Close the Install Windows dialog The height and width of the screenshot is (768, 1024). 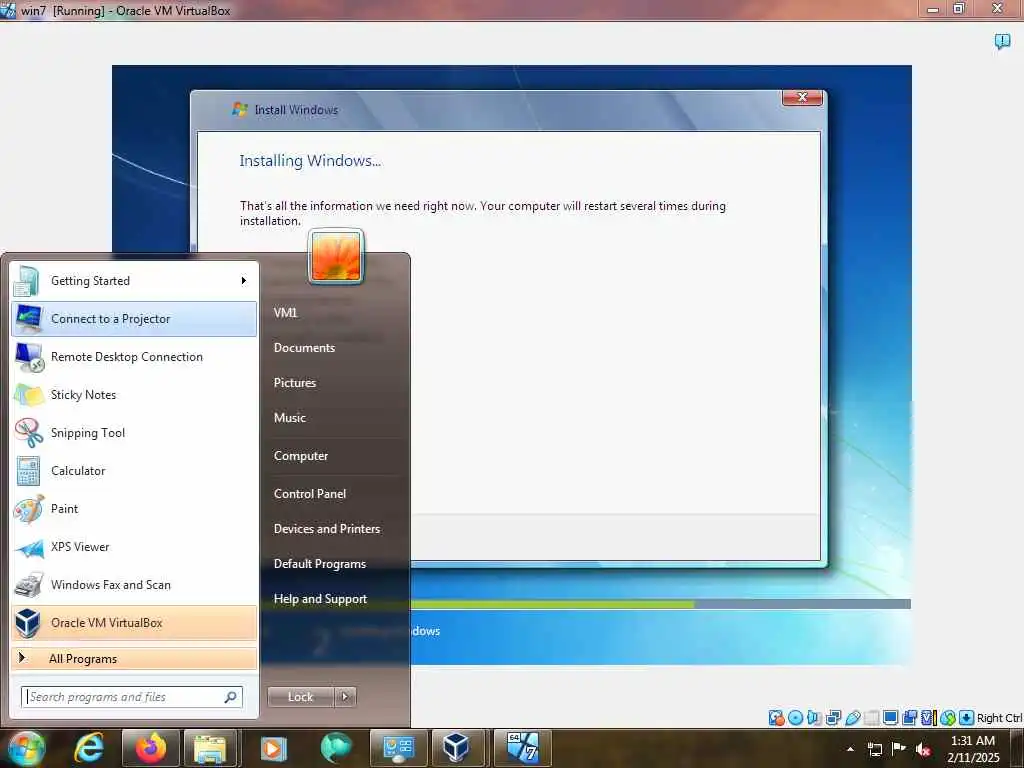(x=803, y=97)
